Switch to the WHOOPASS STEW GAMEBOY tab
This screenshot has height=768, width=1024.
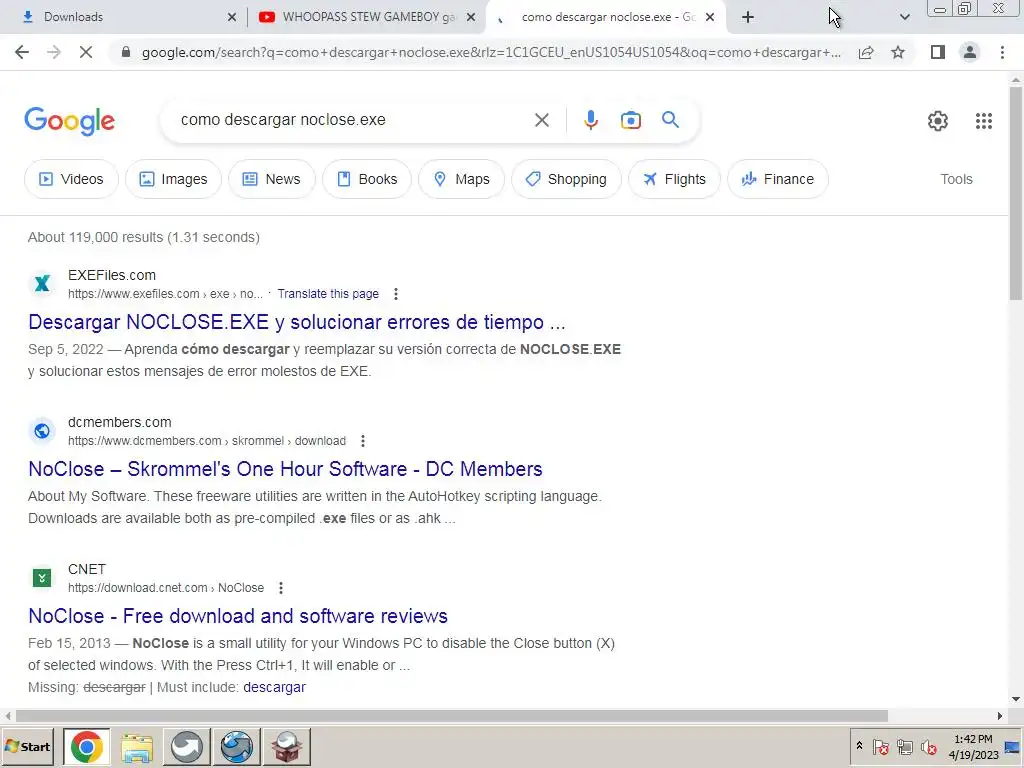point(366,17)
